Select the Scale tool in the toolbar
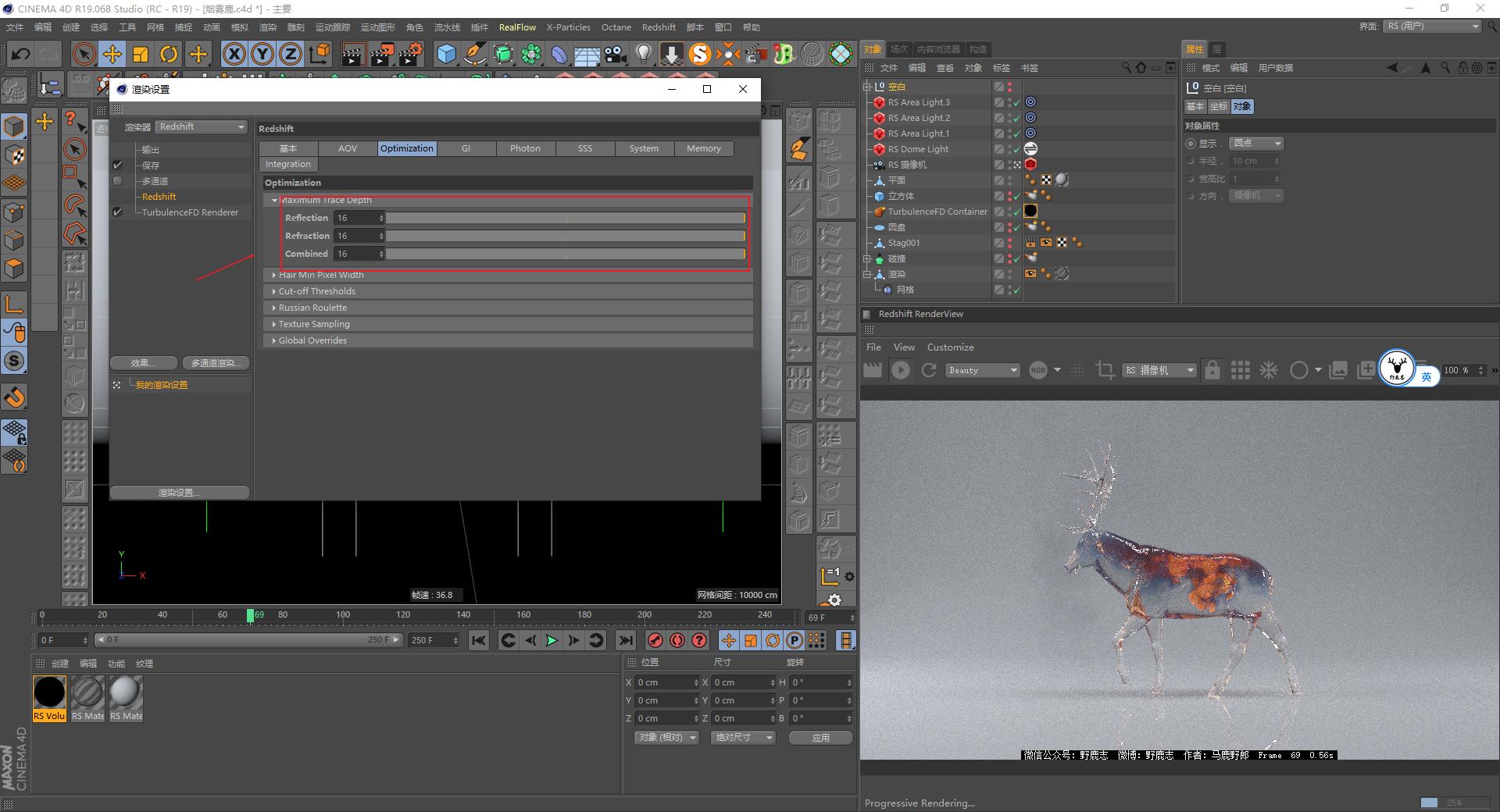Screen dimensions: 1500x812 pos(141,54)
